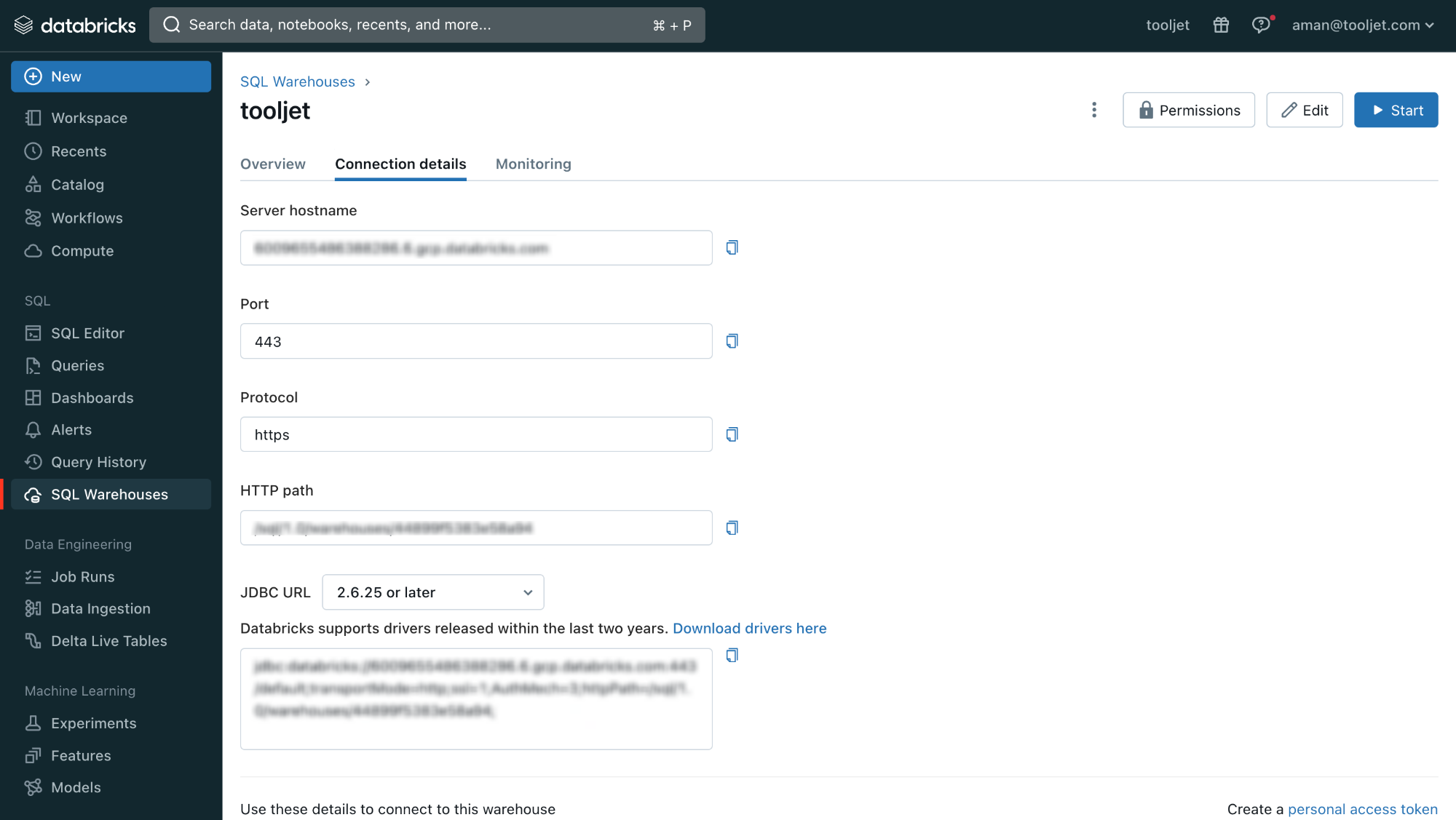The height and width of the screenshot is (820, 1456).
Task: Click the three-dot overflow menu icon
Action: pyautogui.click(x=1094, y=109)
